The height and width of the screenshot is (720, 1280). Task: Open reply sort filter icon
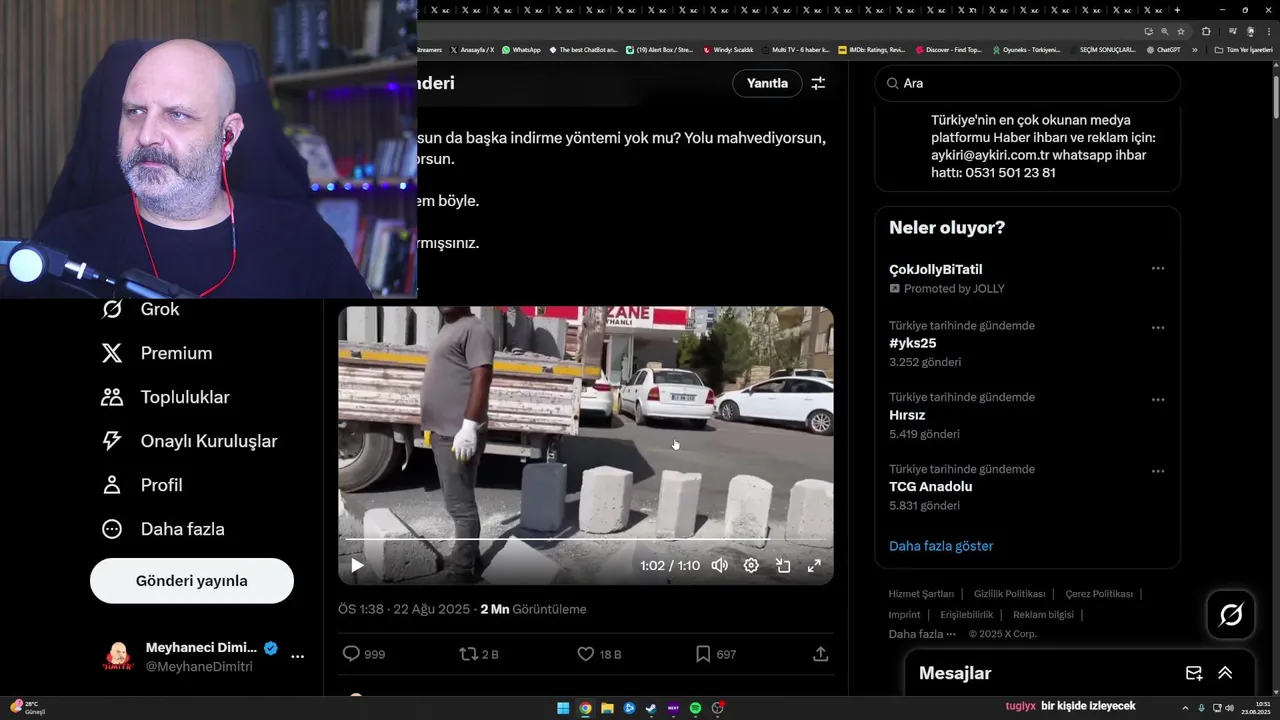tap(818, 83)
